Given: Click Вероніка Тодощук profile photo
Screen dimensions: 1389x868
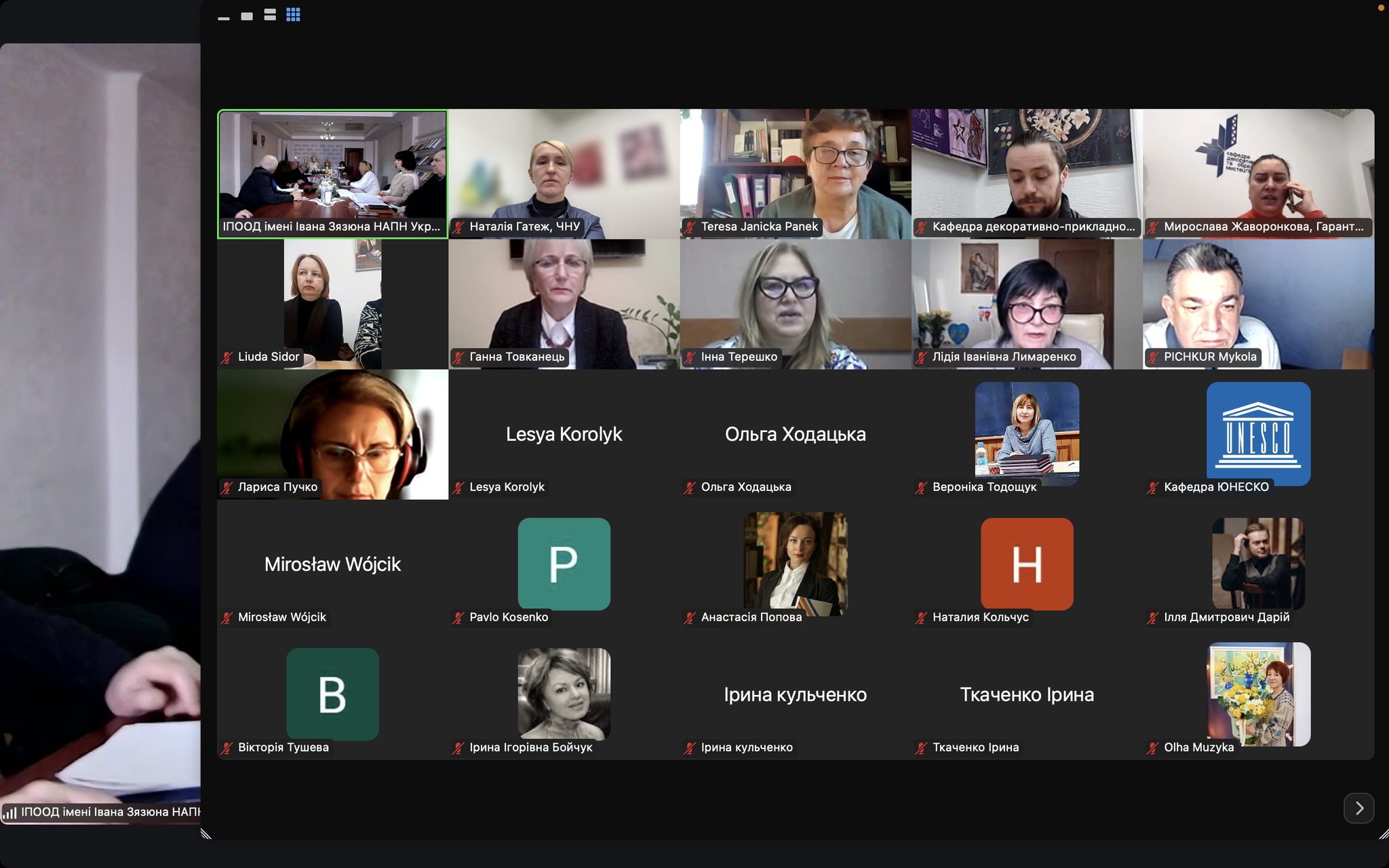Looking at the screenshot, I should [x=1027, y=433].
